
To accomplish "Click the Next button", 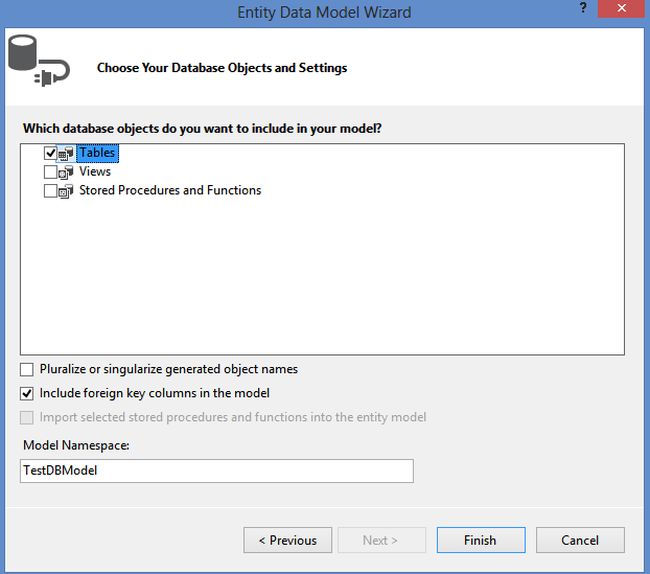I will [x=380, y=540].
